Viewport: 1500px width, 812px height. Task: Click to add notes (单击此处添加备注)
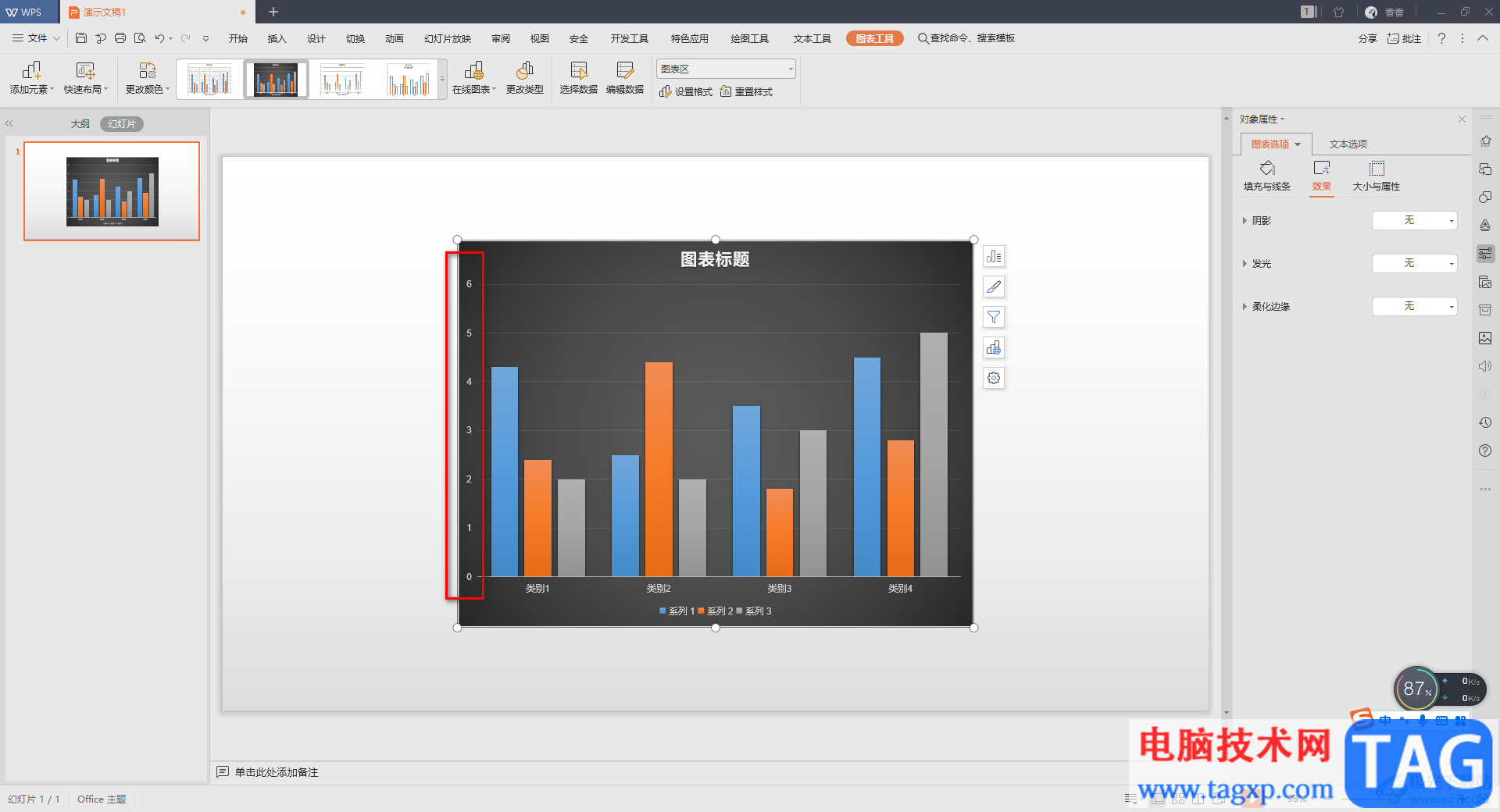click(x=277, y=772)
